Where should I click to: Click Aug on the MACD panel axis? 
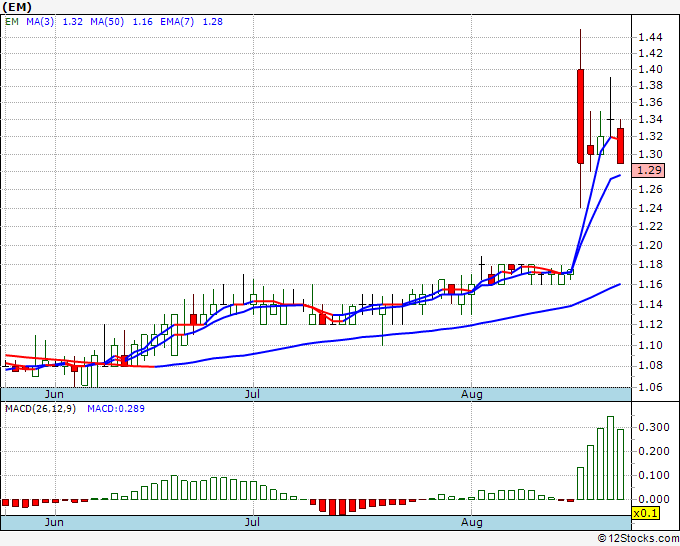471,522
